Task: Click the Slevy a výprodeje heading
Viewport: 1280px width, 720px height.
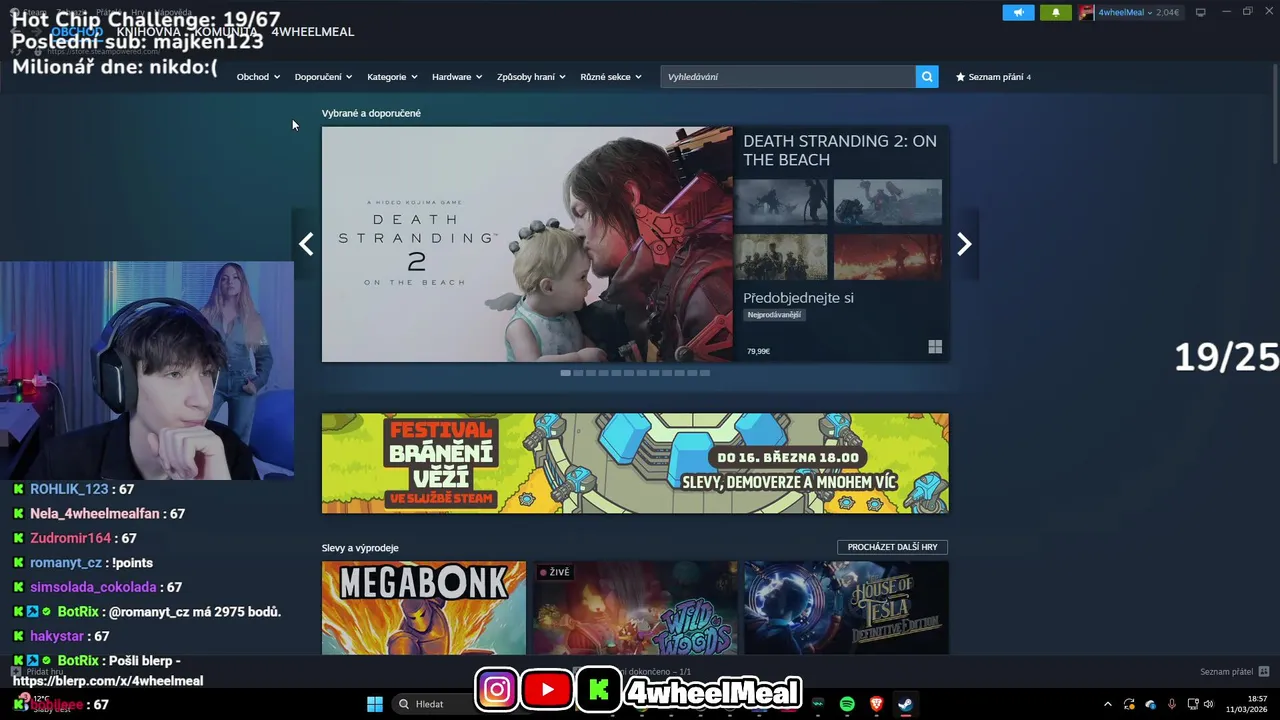Action: 360,548
